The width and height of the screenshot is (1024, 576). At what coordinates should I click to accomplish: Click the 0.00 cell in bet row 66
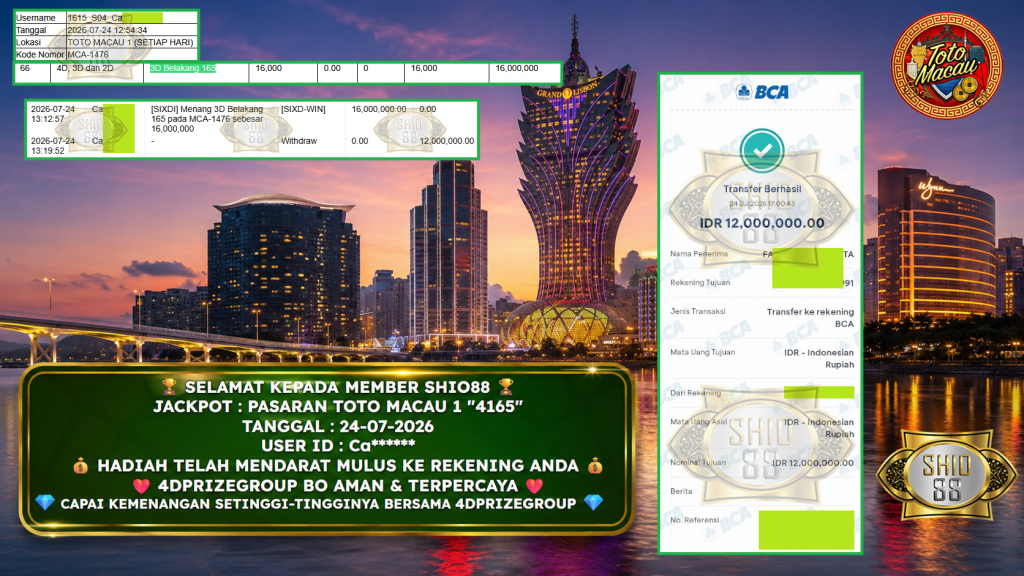332,68
